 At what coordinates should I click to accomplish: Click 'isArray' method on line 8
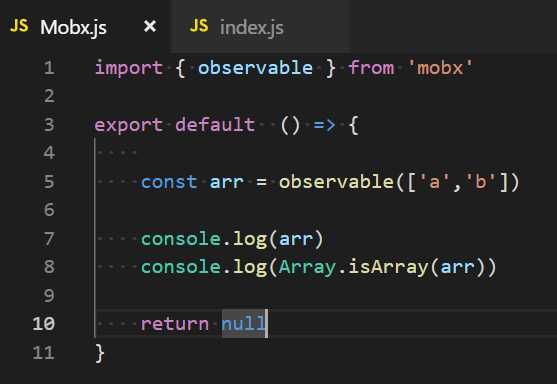click(x=388, y=268)
